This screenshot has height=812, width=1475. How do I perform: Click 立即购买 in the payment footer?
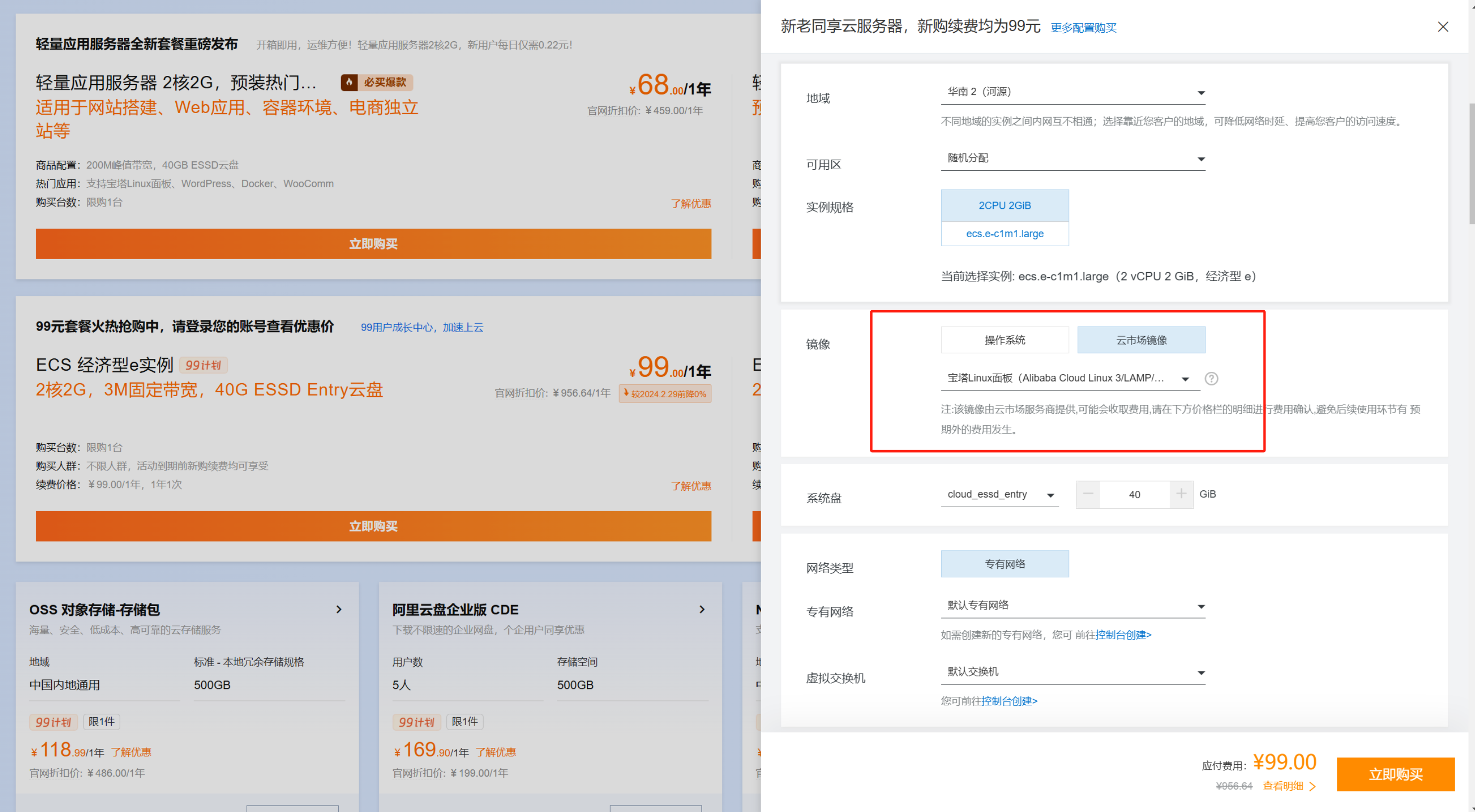tap(1395, 774)
